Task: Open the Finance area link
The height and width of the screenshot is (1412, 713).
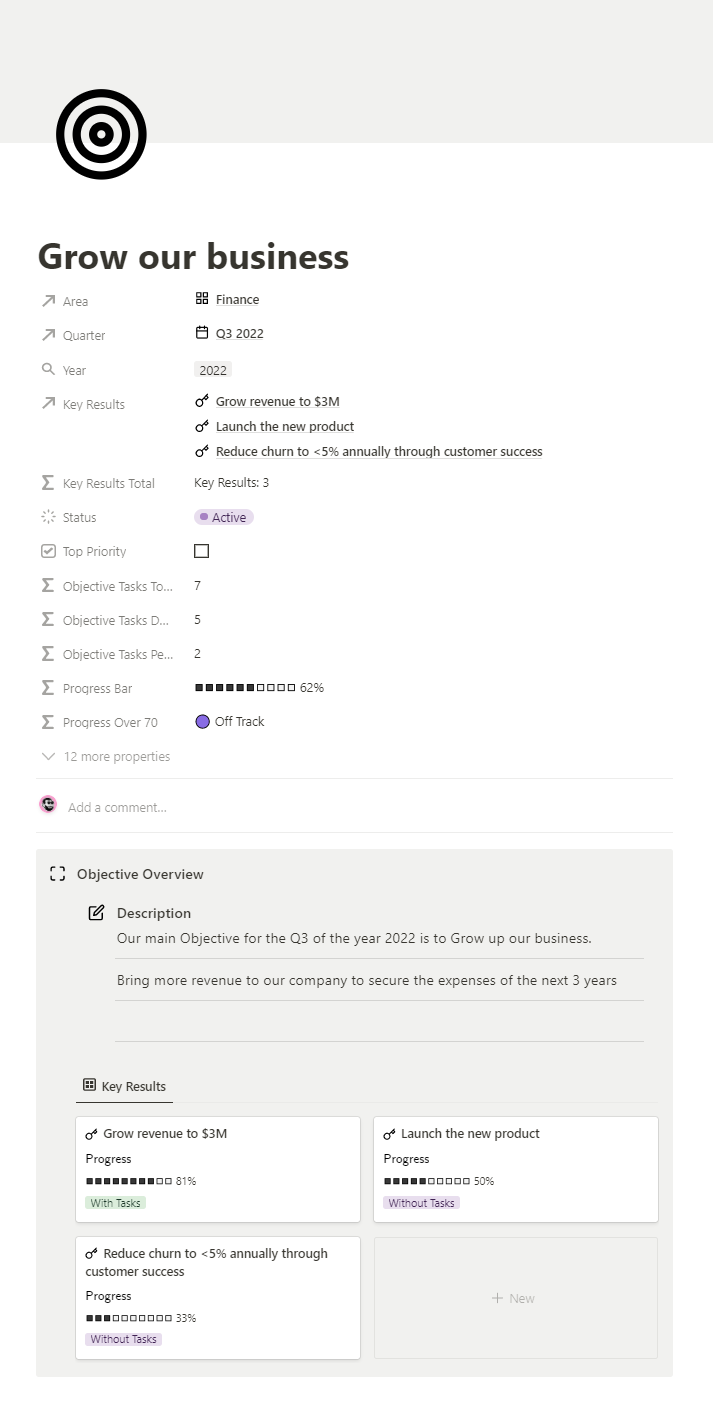Action: pos(237,299)
